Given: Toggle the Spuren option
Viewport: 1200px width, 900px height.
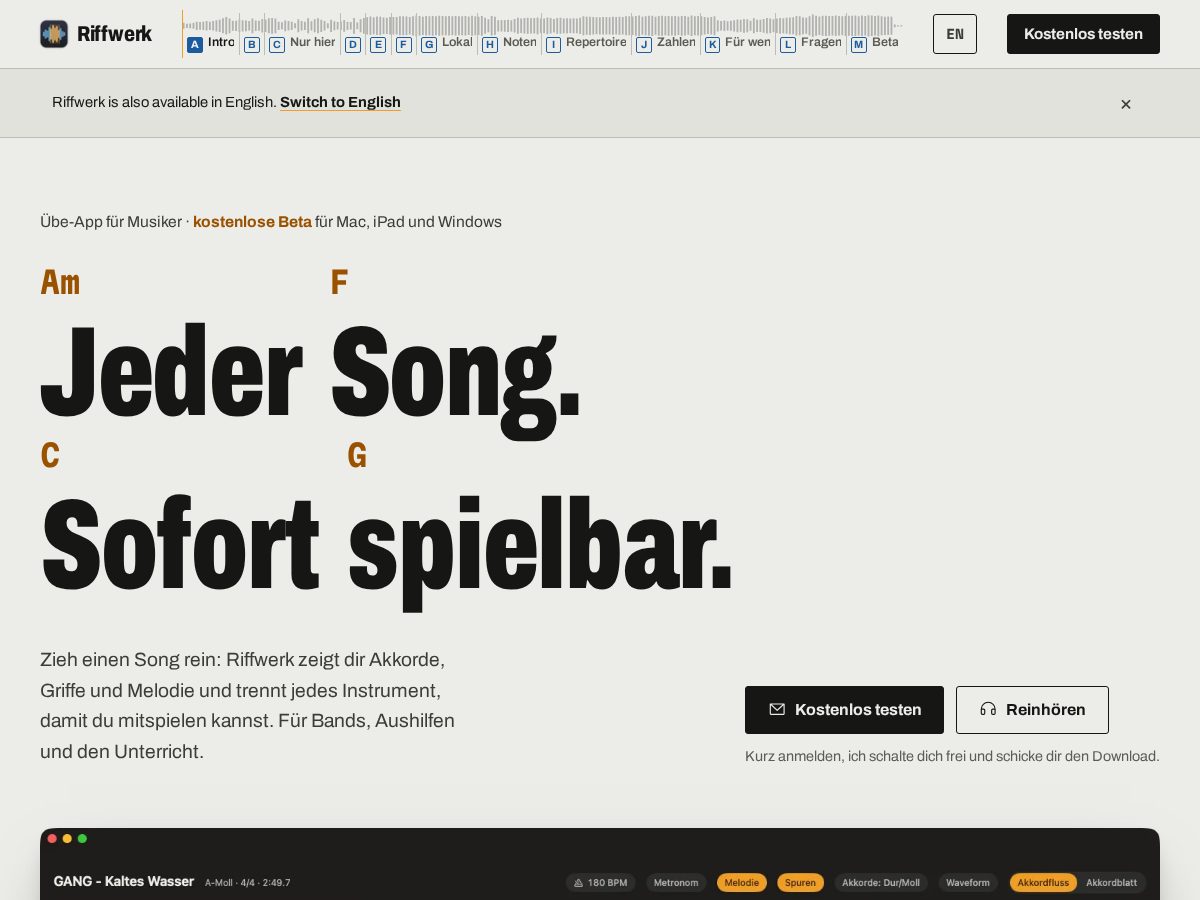Looking at the screenshot, I should [x=800, y=883].
